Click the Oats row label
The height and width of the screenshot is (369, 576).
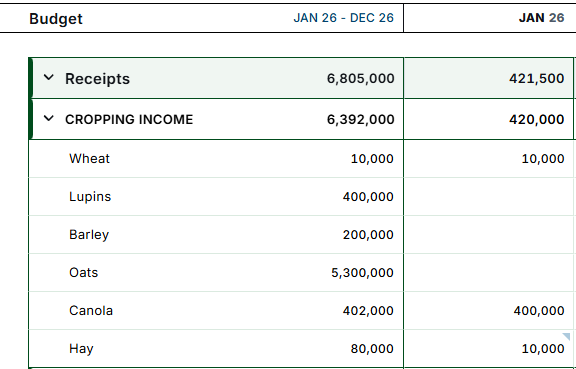(x=83, y=272)
